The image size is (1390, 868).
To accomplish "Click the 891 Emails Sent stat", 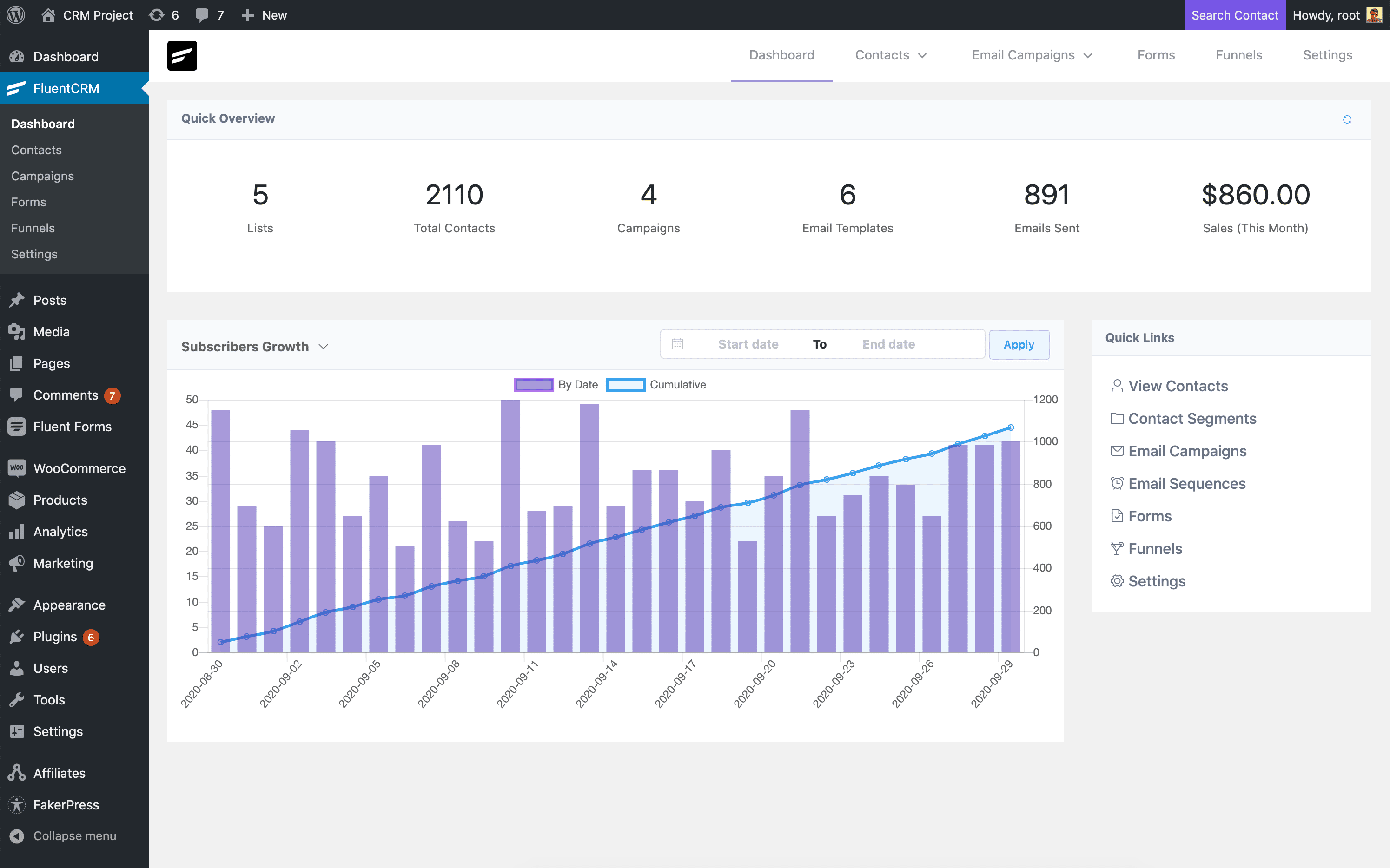I will [x=1046, y=207].
